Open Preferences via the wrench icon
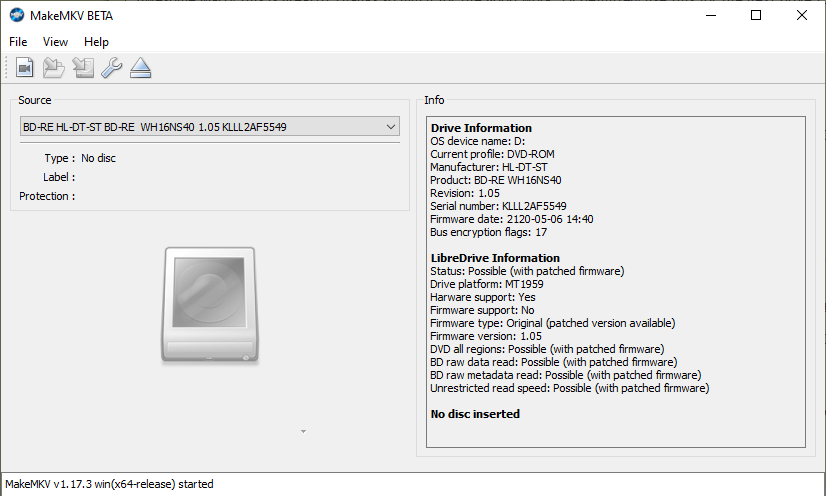Viewport: 826px width, 496px height. pyautogui.click(x=112, y=68)
